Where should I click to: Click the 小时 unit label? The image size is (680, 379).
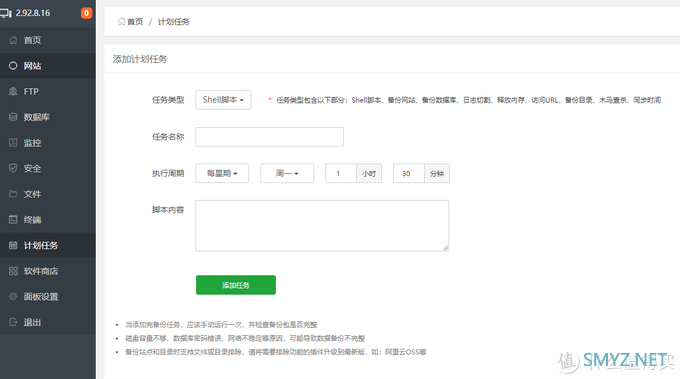tap(369, 173)
